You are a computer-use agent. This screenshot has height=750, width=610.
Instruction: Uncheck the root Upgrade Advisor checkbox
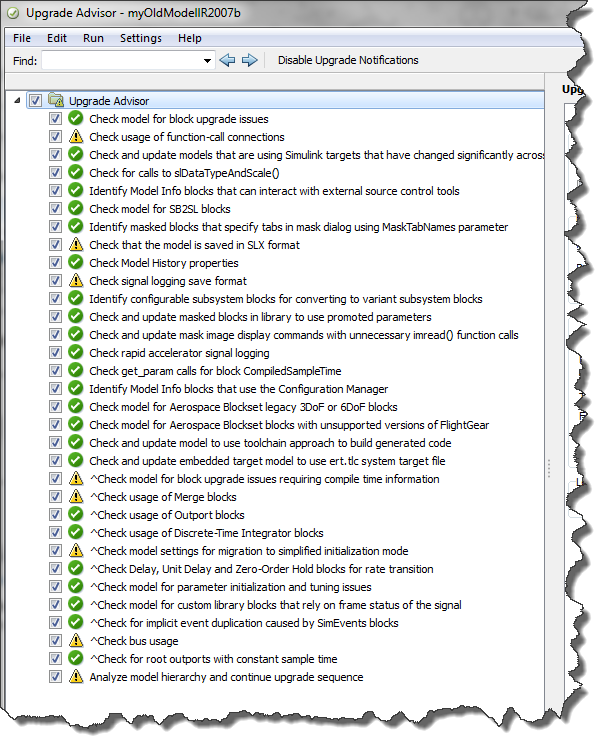point(36,101)
